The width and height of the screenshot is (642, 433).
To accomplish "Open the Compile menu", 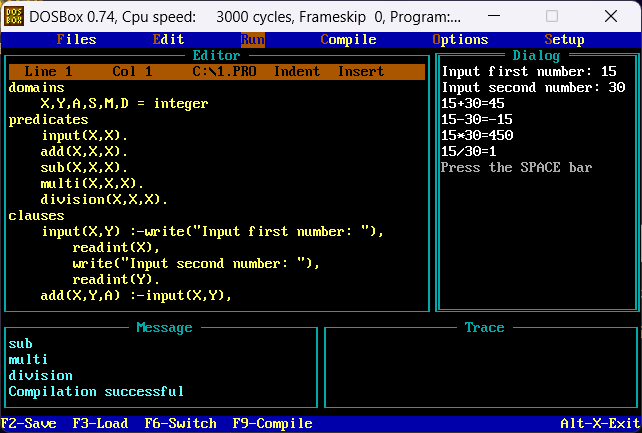I will pos(348,40).
